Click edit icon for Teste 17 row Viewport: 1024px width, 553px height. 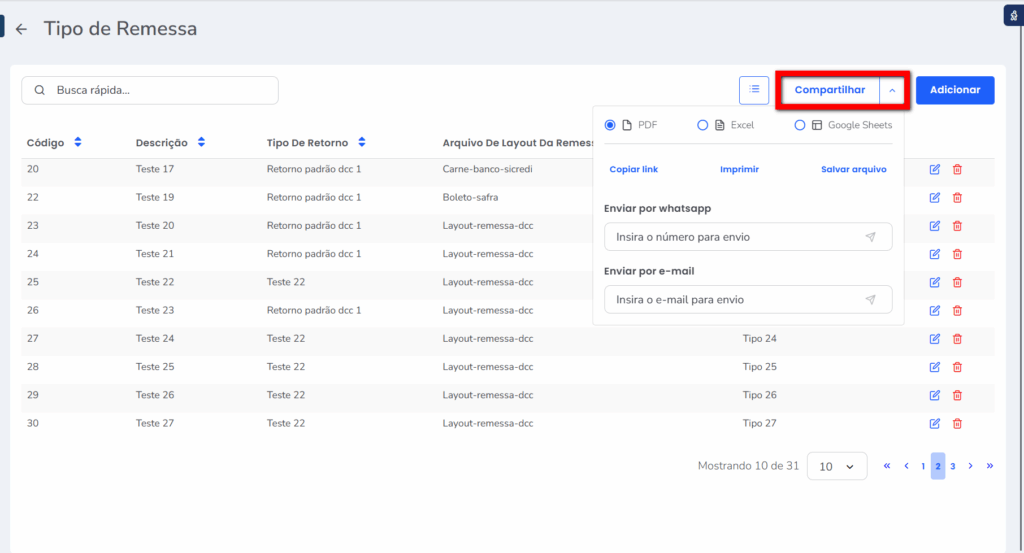click(x=935, y=170)
